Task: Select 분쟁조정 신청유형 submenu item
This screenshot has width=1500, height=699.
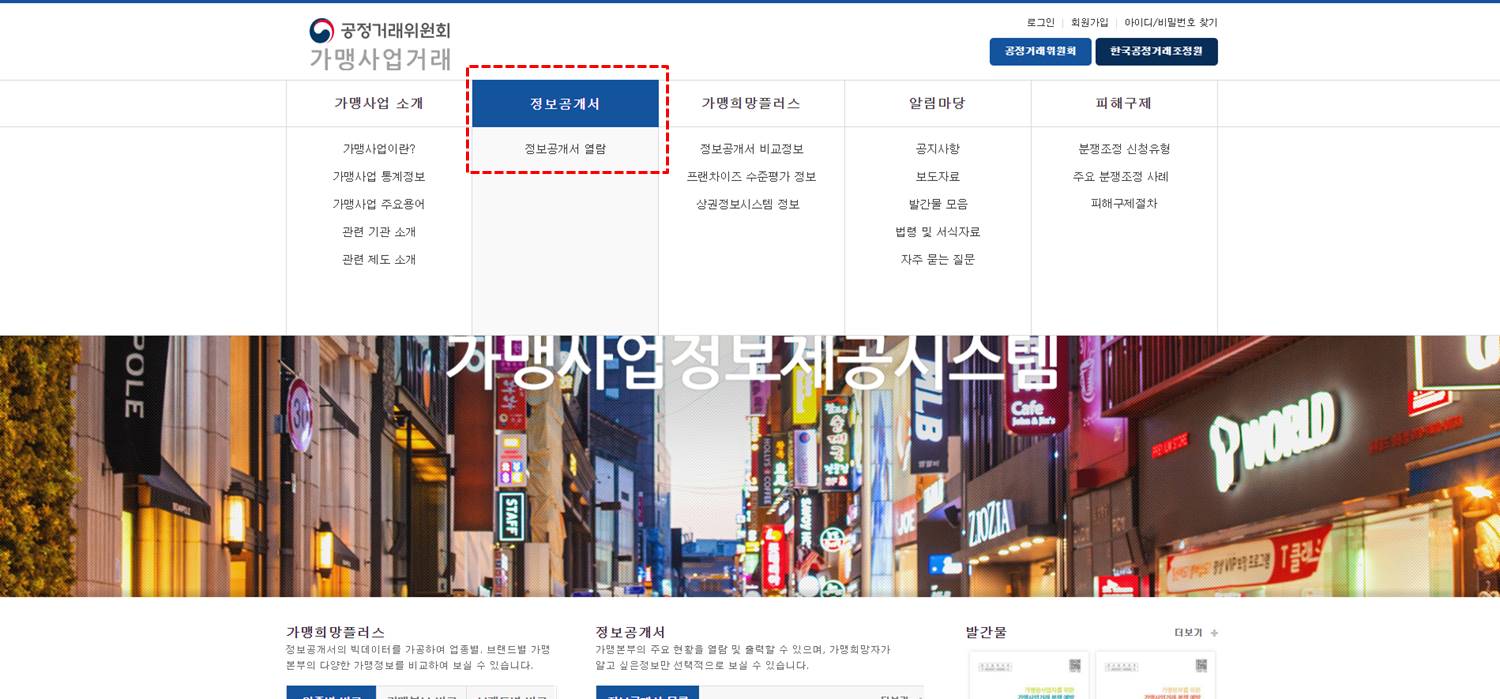Action: pyautogui.click(x=1124, y=149)
